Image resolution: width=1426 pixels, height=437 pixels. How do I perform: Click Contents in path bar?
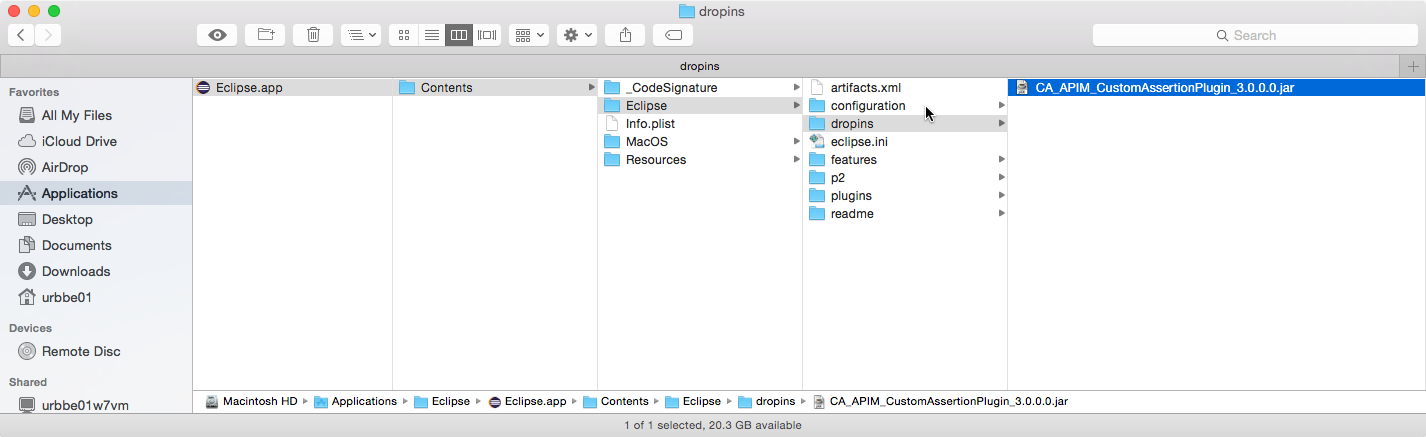pos(615,401)
